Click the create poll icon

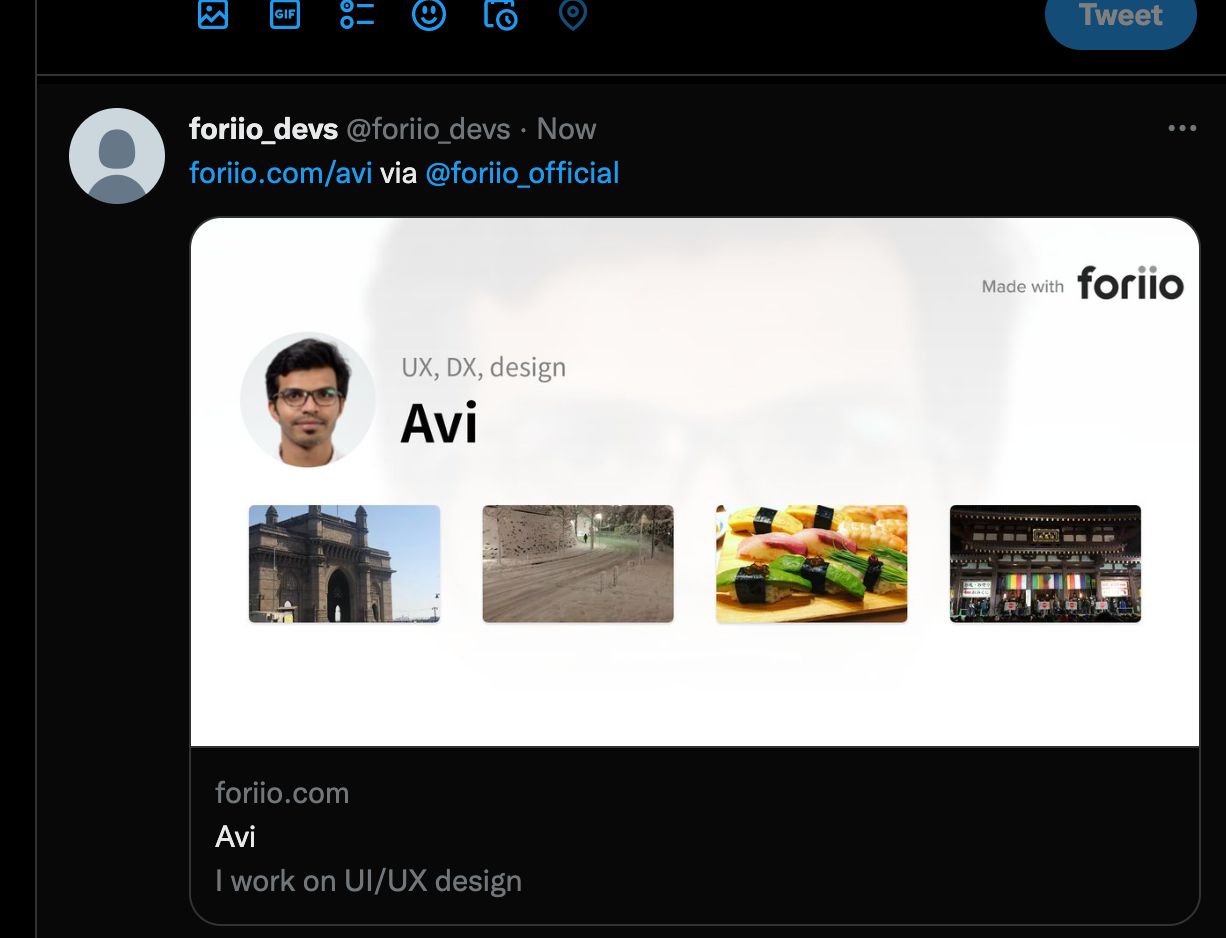tap(356, 15)
